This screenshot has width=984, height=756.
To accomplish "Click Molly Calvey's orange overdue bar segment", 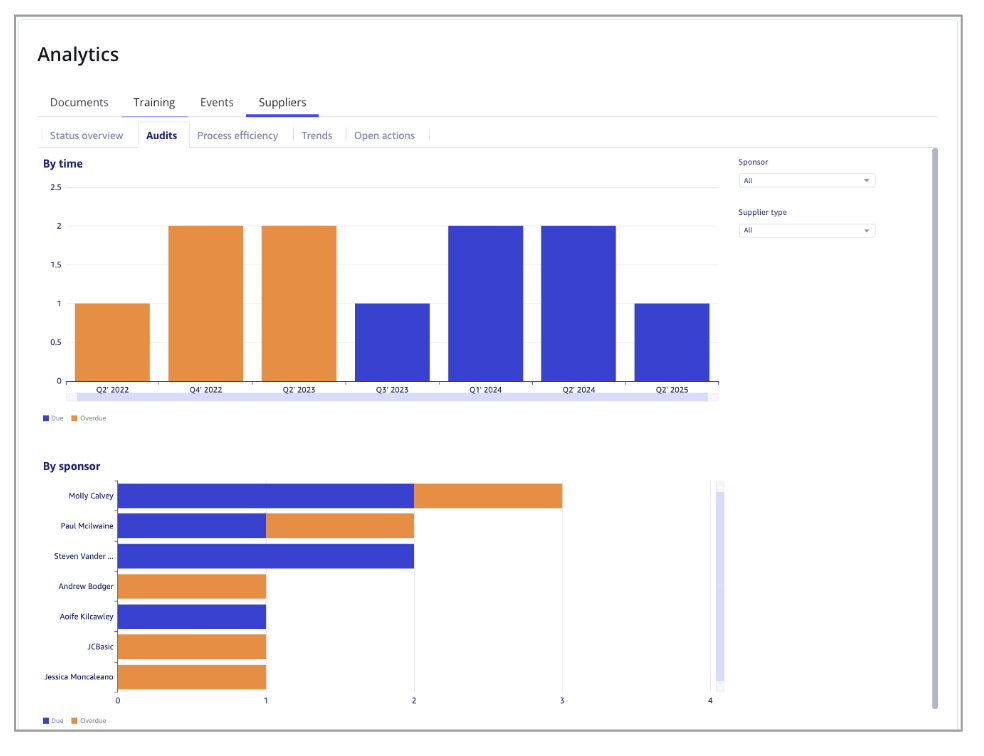I will click(488, 496).
